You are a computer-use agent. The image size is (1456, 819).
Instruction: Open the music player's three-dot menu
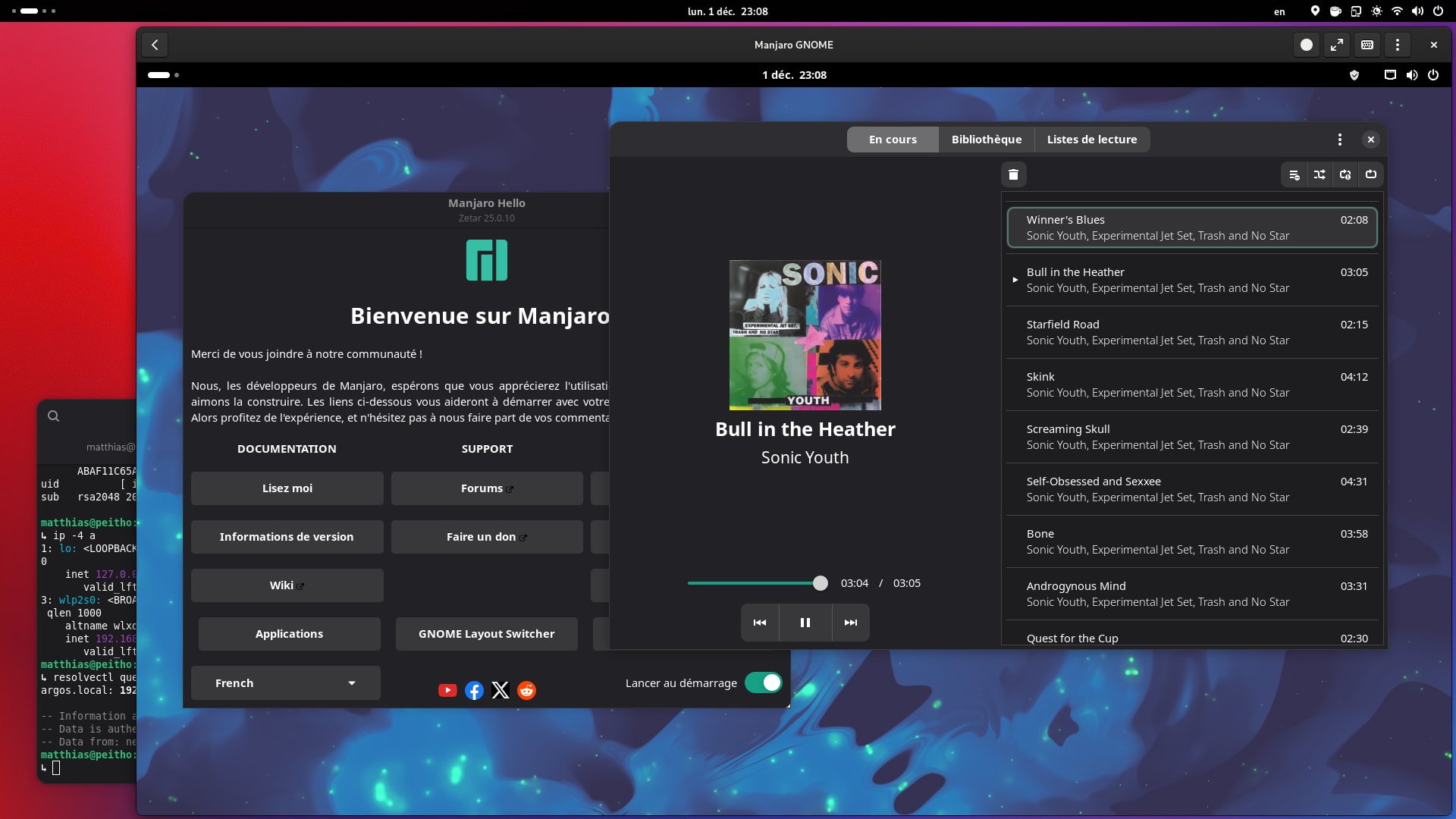pyautogui.click(x=1340, y=140)
